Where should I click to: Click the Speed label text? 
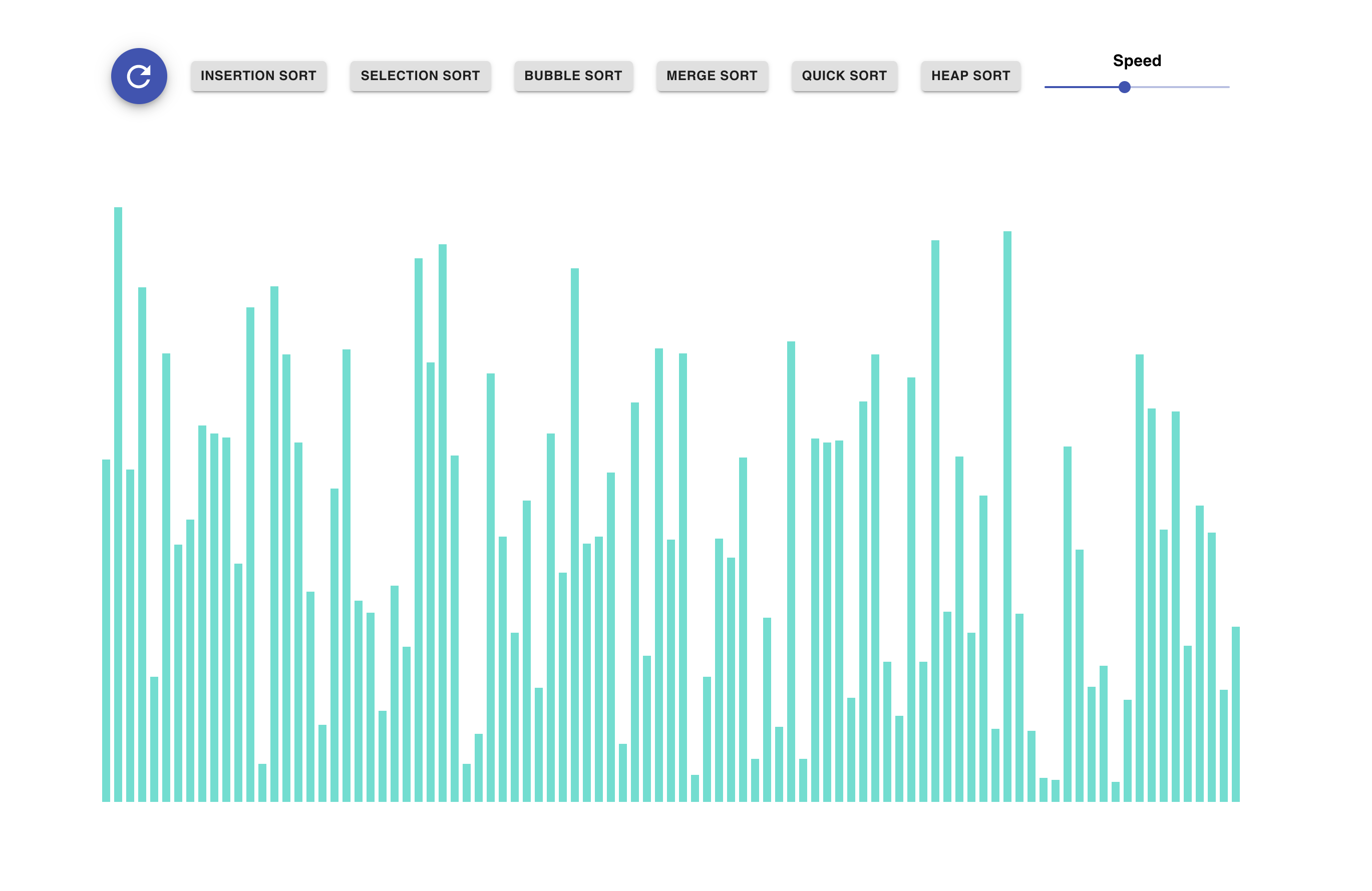point(1136,61)
